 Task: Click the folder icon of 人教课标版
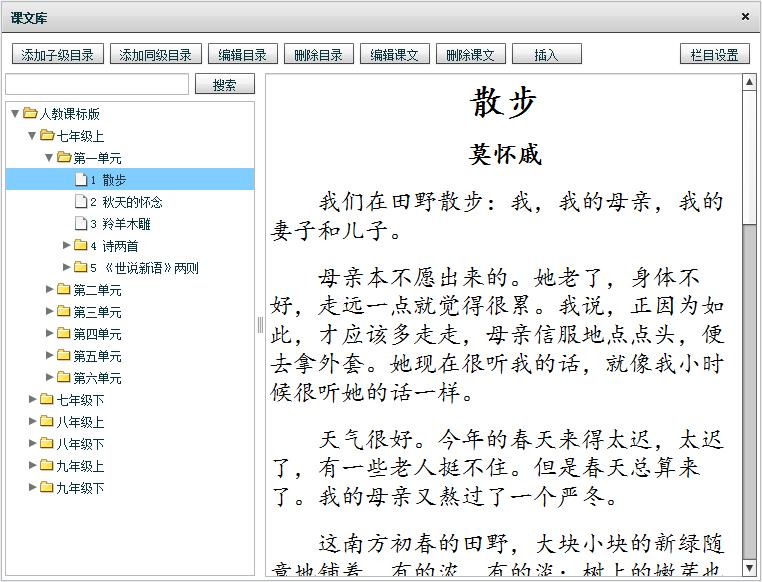(30, 114)
